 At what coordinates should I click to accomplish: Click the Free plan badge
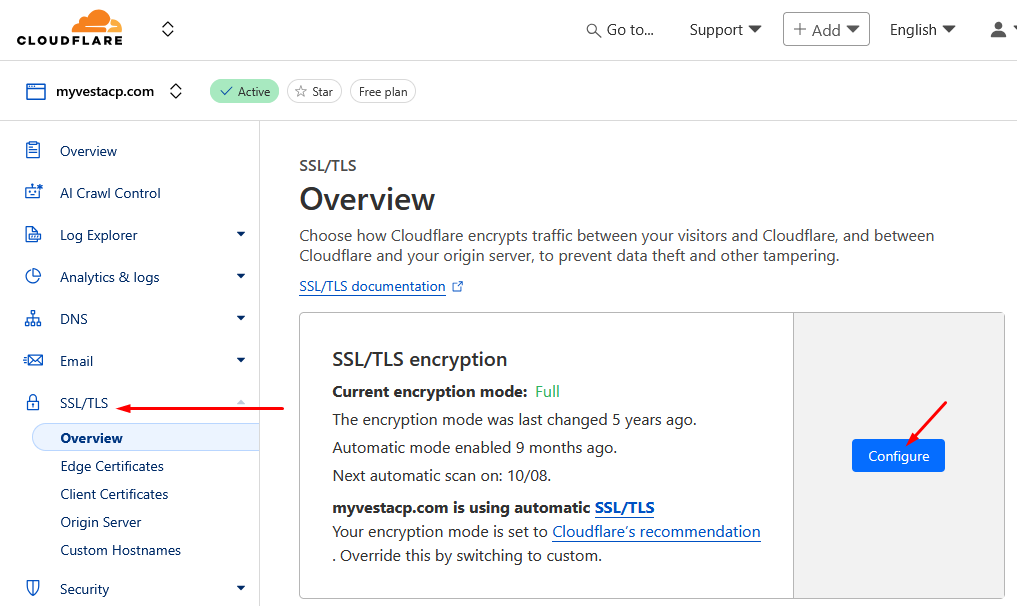[x=383, y=91]
